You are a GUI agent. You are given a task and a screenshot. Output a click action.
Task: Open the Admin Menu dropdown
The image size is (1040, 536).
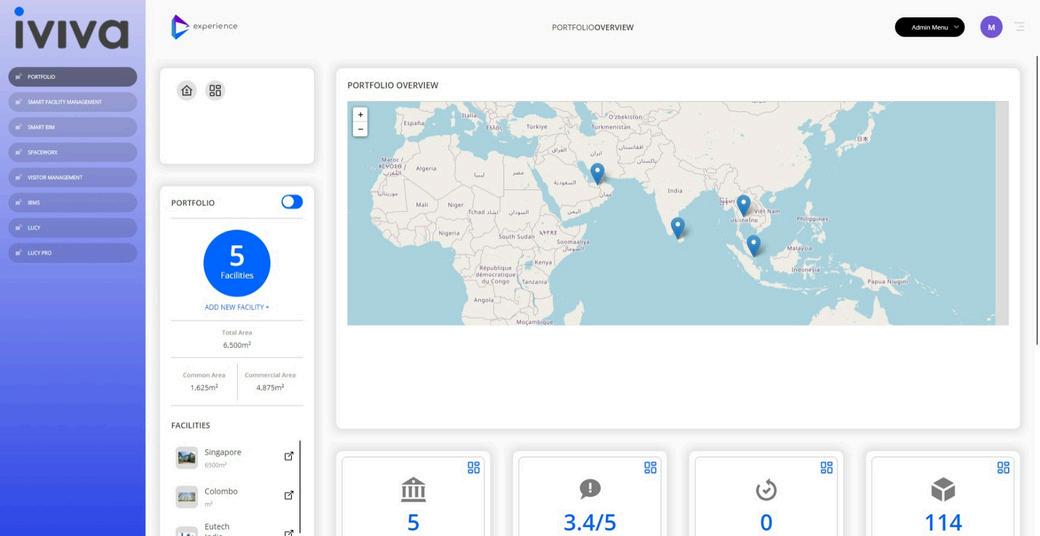click(929, 27)
